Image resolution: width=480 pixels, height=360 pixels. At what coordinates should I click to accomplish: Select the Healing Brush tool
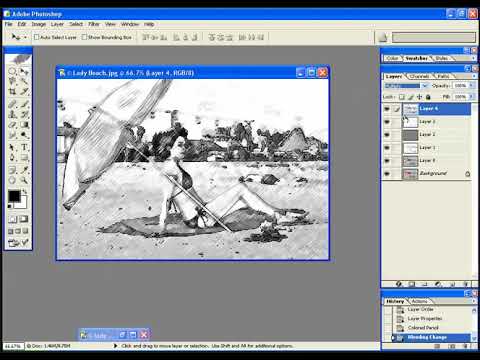point(12,104)
